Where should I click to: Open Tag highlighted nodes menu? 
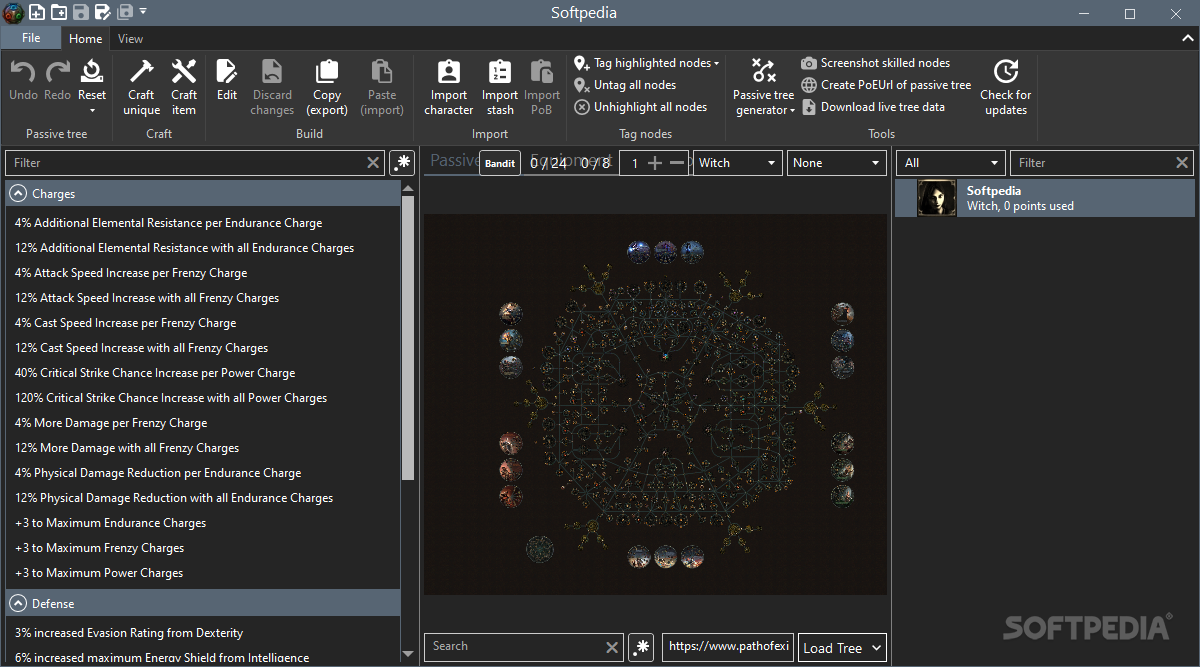click(x=647, y=63)
